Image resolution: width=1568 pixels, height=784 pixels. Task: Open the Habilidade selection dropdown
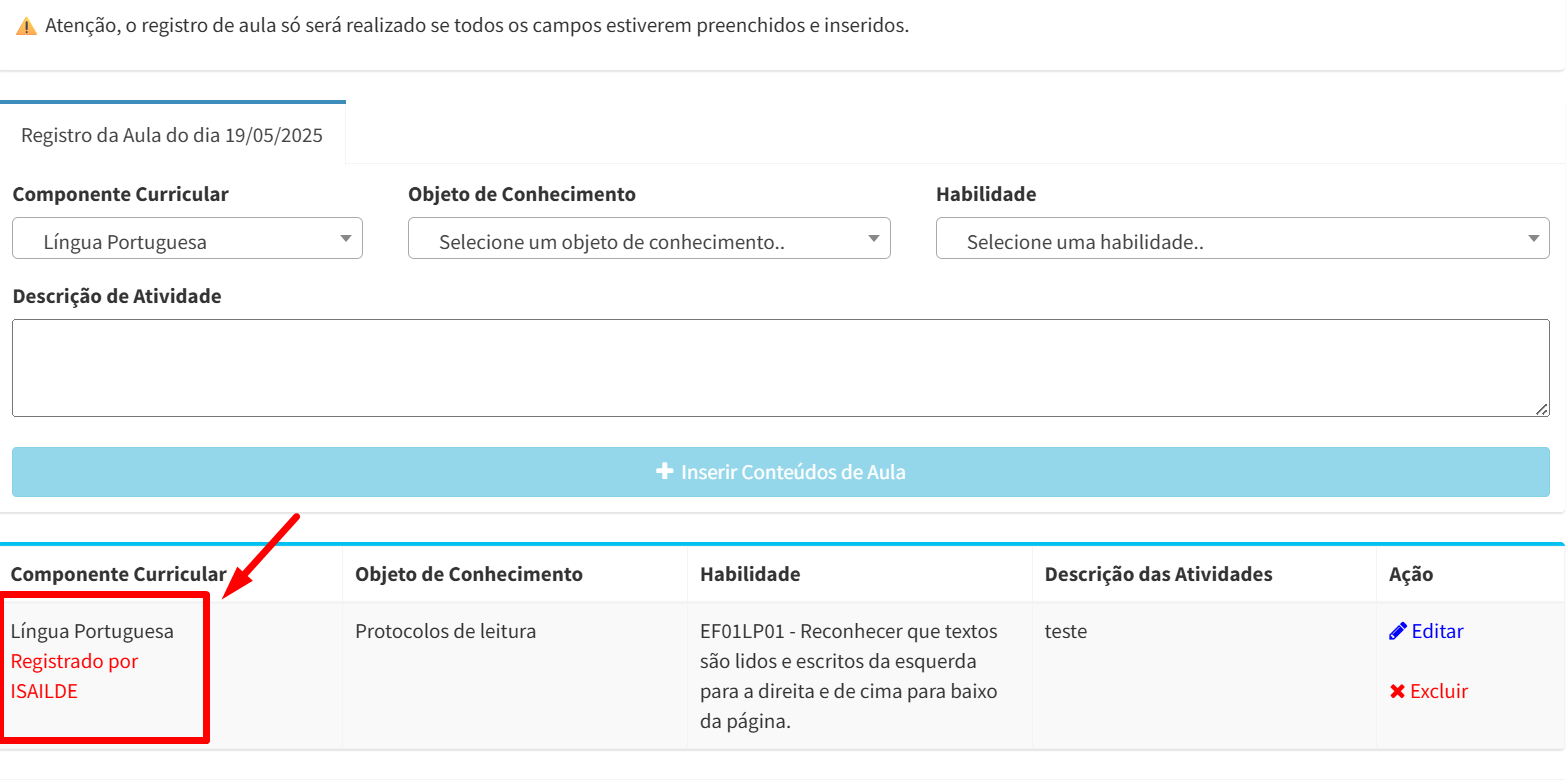click(1243, 239)
